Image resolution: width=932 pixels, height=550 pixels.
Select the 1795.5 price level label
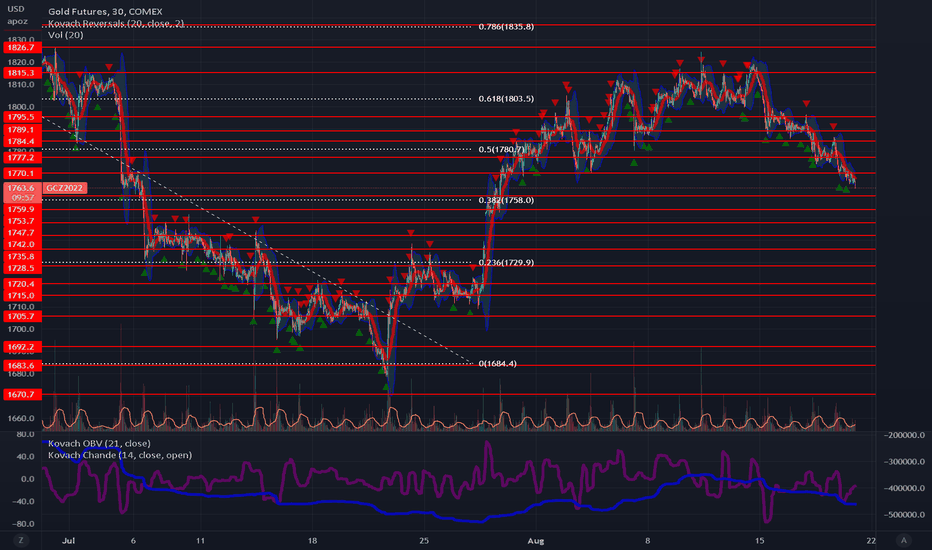coord(23,117)
